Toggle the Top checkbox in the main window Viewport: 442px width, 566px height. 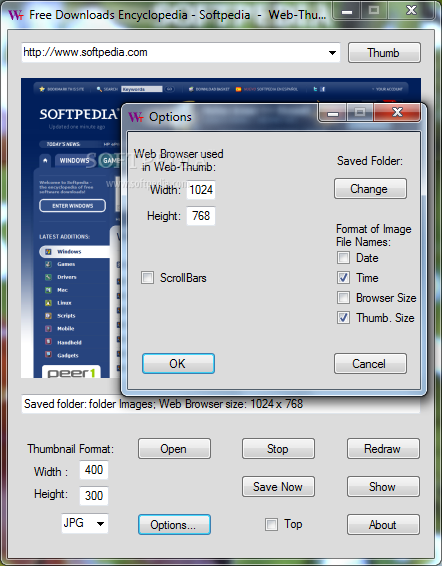tap(271, 524)
